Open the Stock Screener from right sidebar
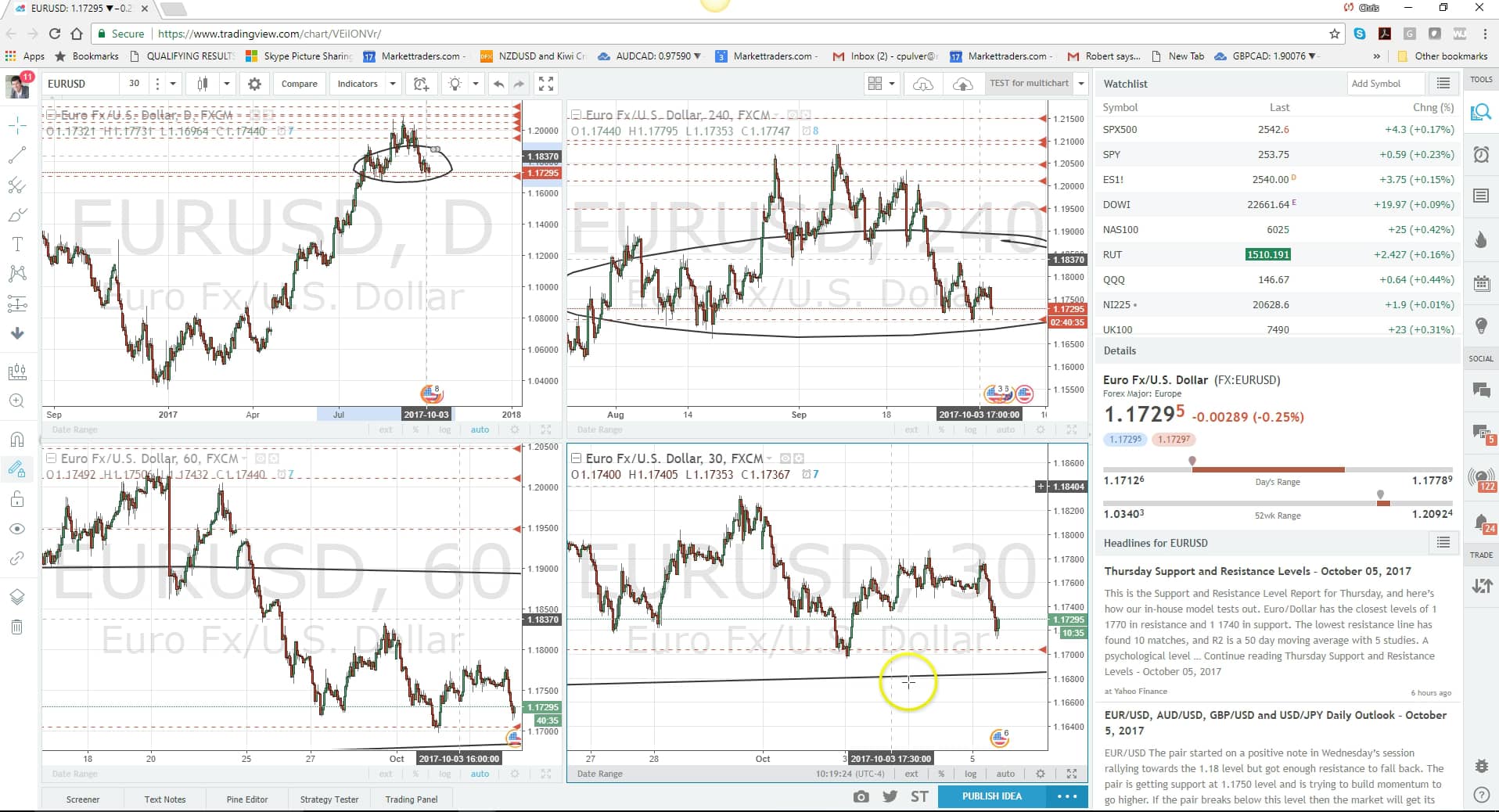 click(1481, 112)
